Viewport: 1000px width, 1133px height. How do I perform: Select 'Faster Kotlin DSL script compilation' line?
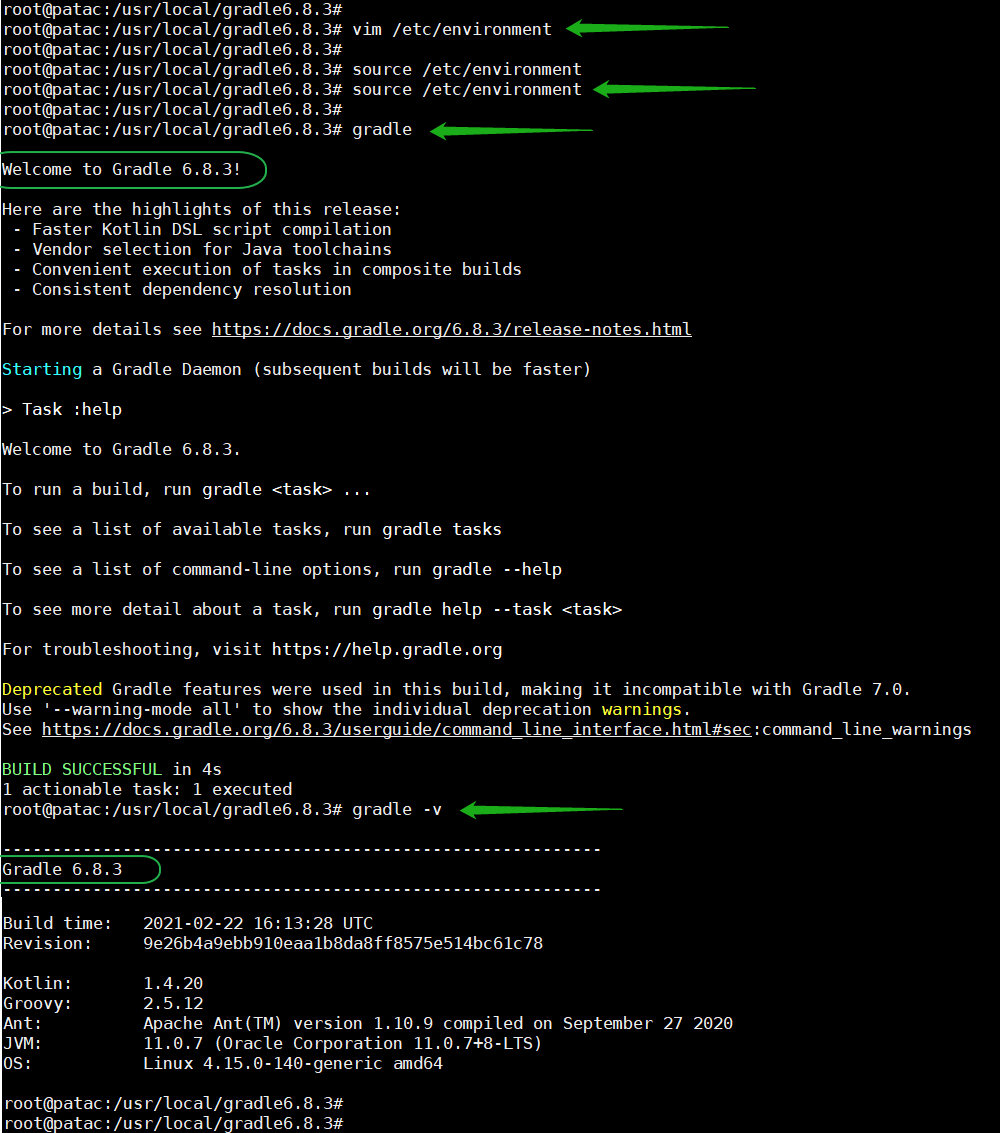pos(212,230)
